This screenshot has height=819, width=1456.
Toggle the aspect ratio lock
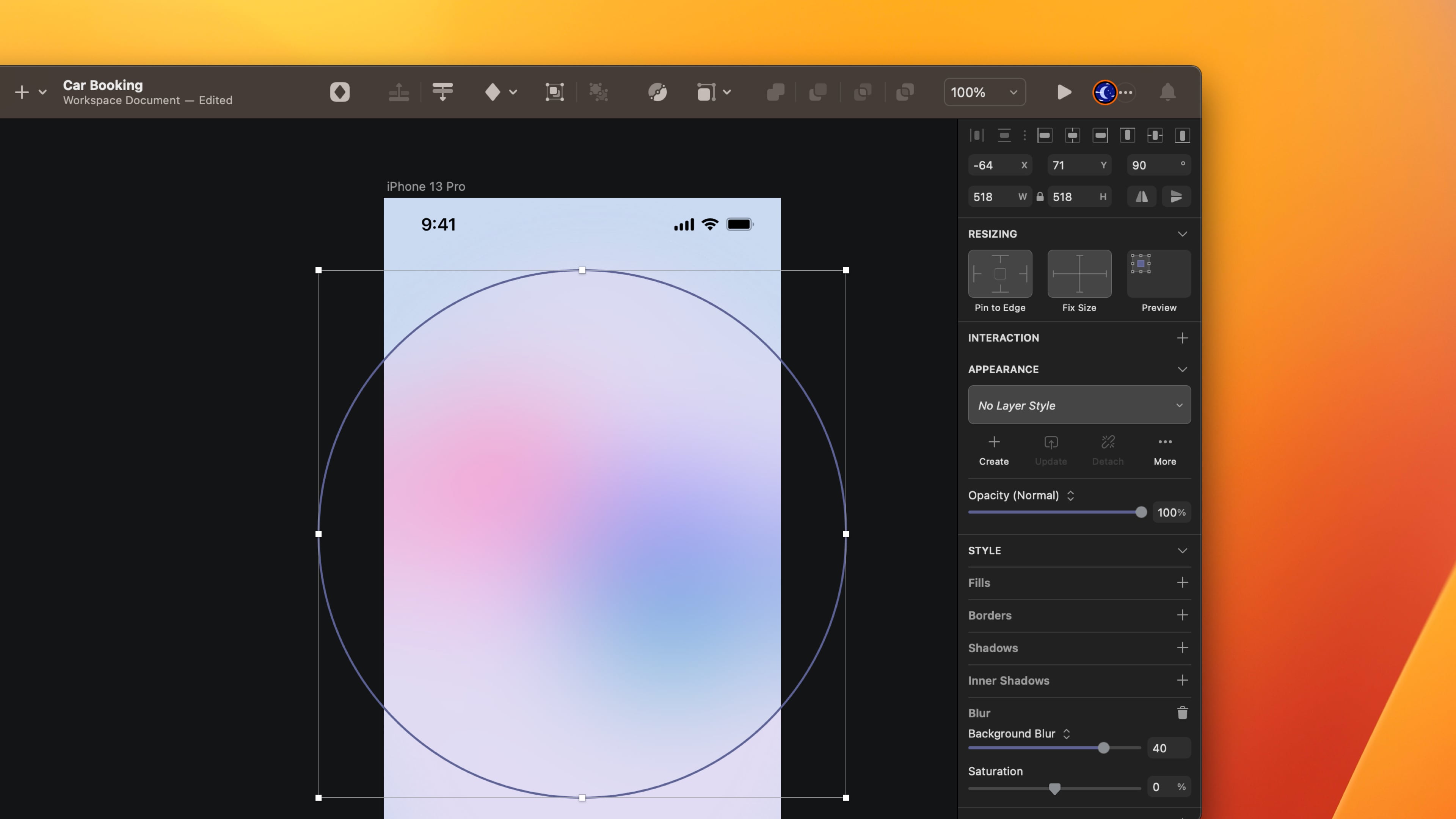point(1039,197)
